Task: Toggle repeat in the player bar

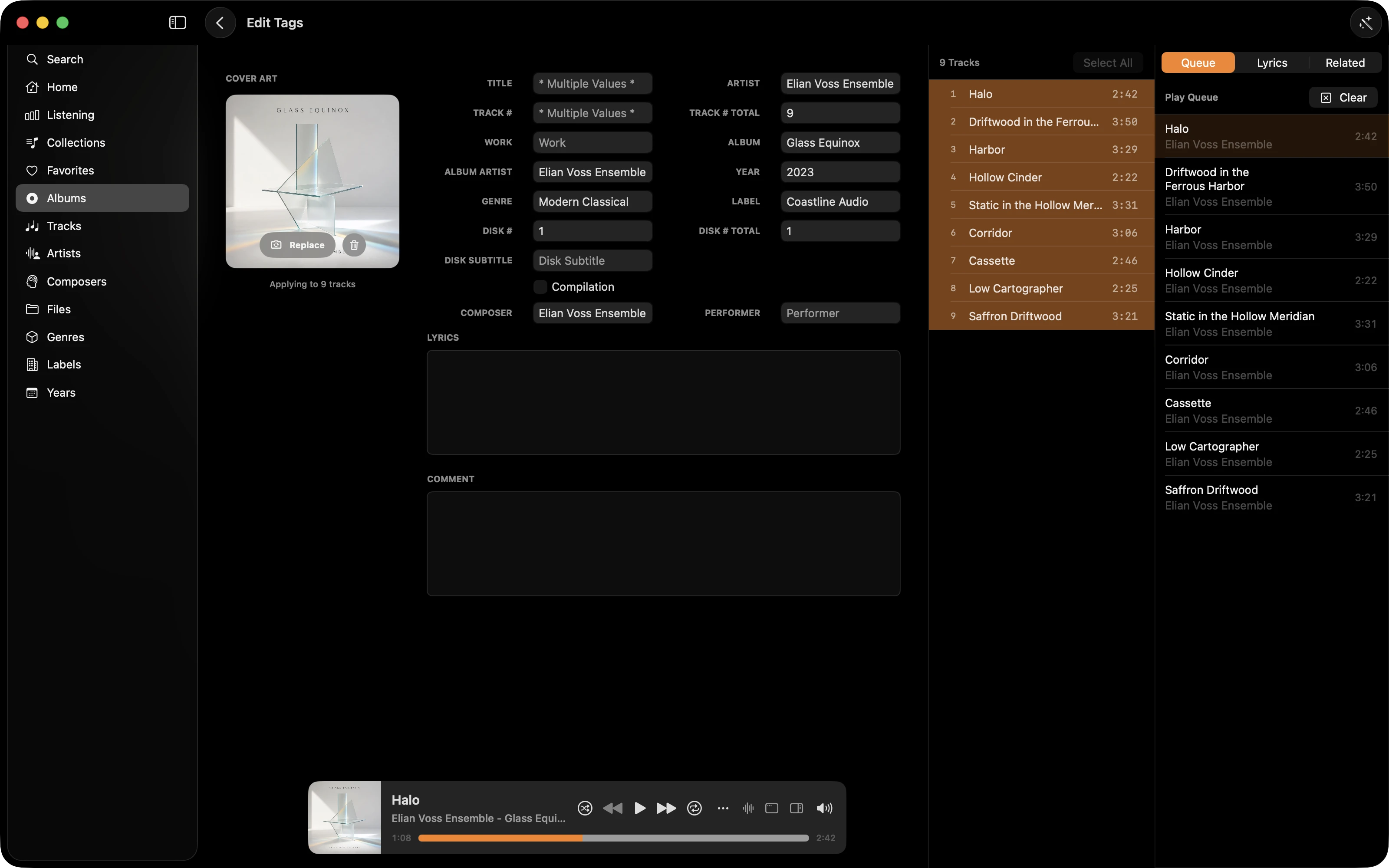Action: coord(694,808)
